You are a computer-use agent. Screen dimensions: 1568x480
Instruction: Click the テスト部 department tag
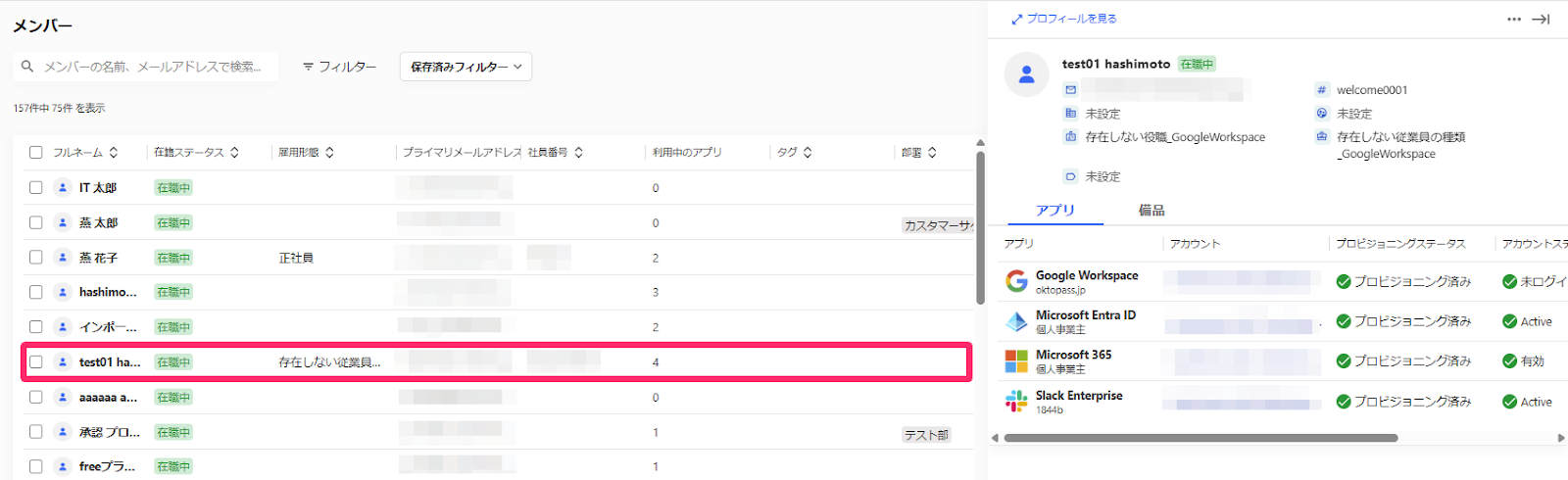926,435
